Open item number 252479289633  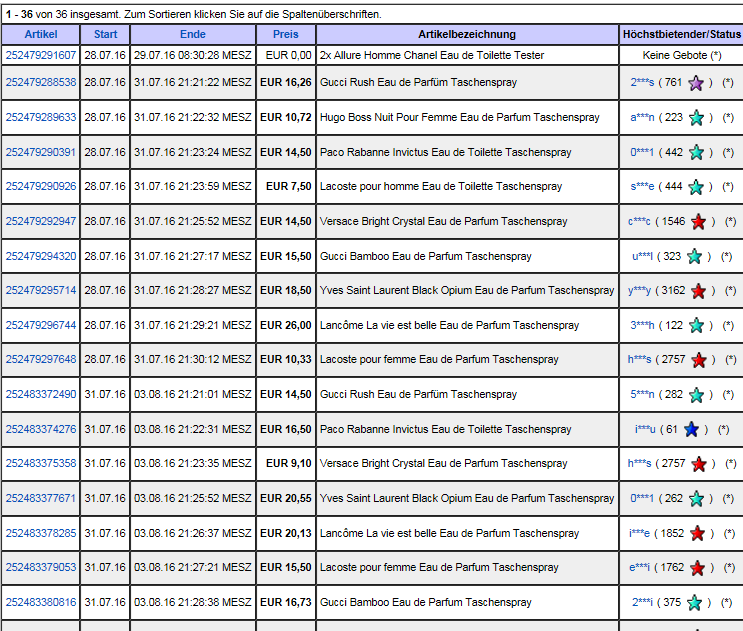coord(41,117)
